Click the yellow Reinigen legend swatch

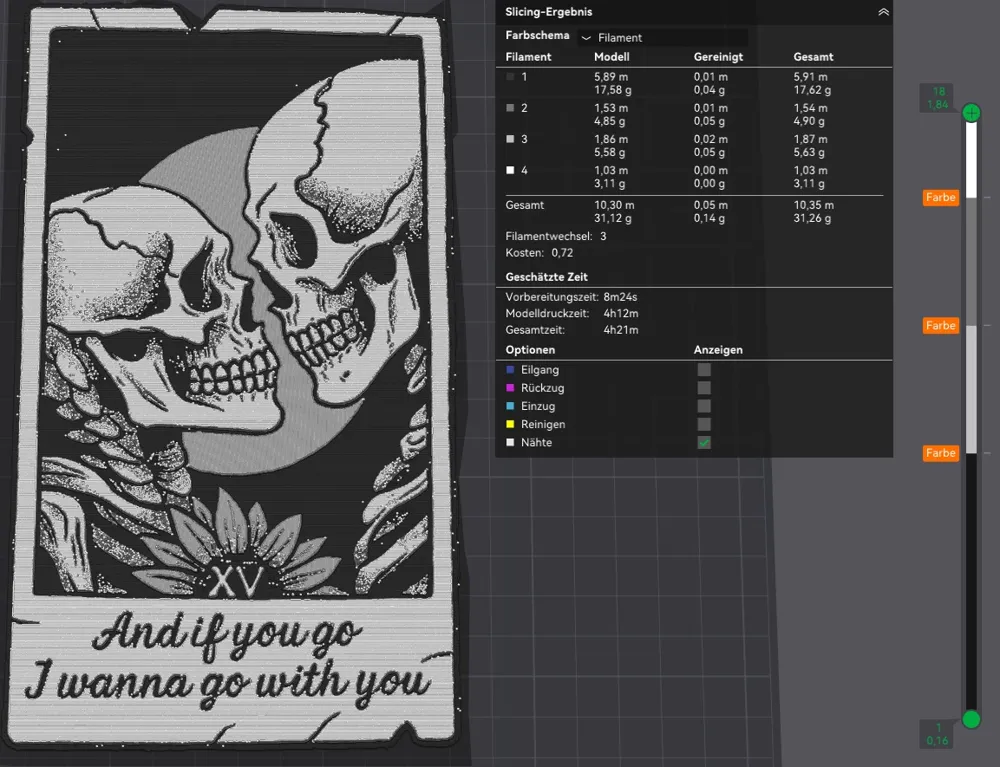tap(510, 424)
